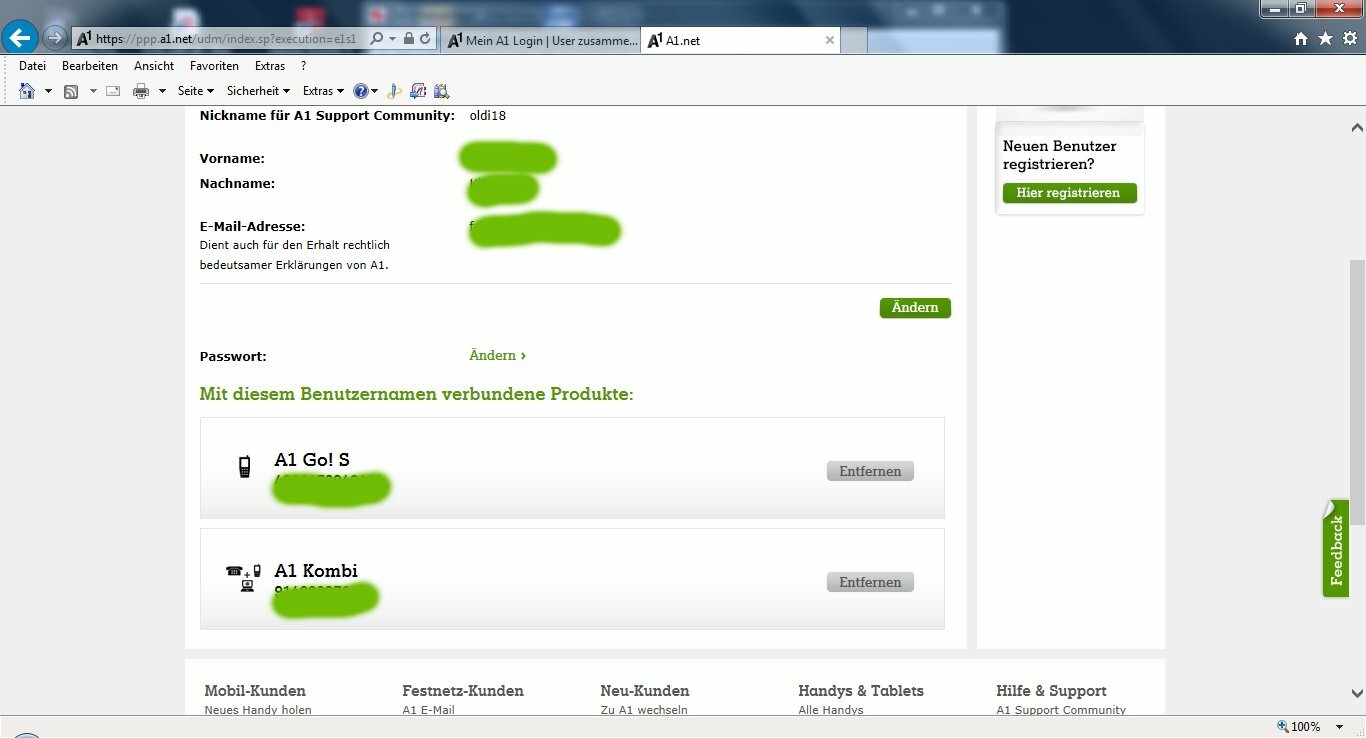Remove the A1 Kombi product
1366x738 pixels.
(870, 582)
